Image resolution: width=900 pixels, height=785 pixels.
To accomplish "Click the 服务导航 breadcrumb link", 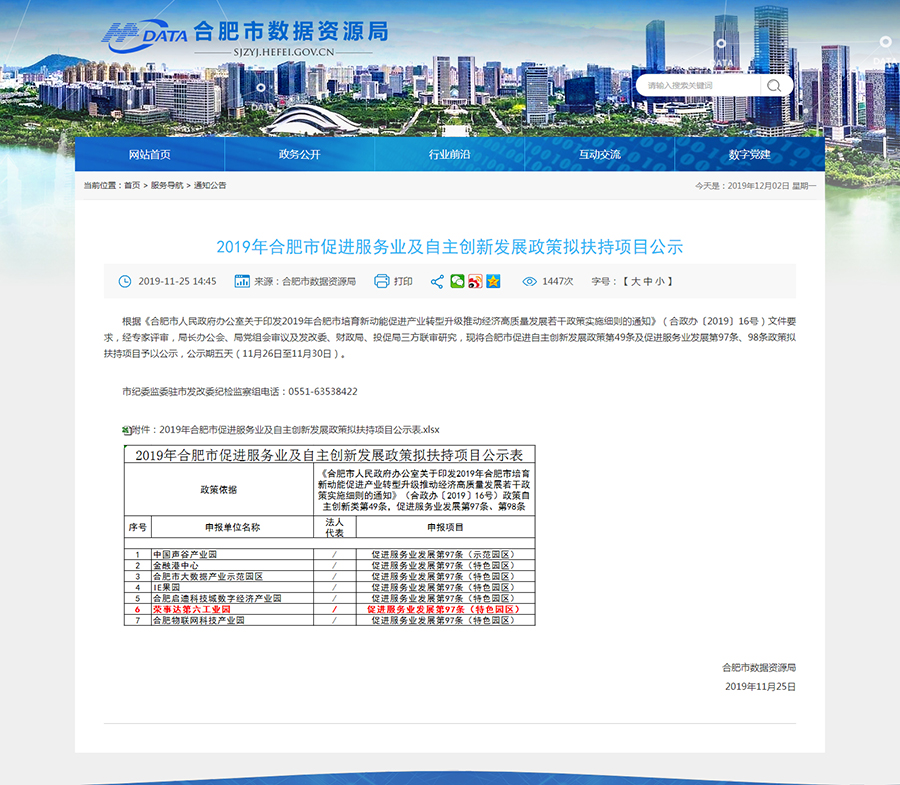I will [x=167, y=186].
